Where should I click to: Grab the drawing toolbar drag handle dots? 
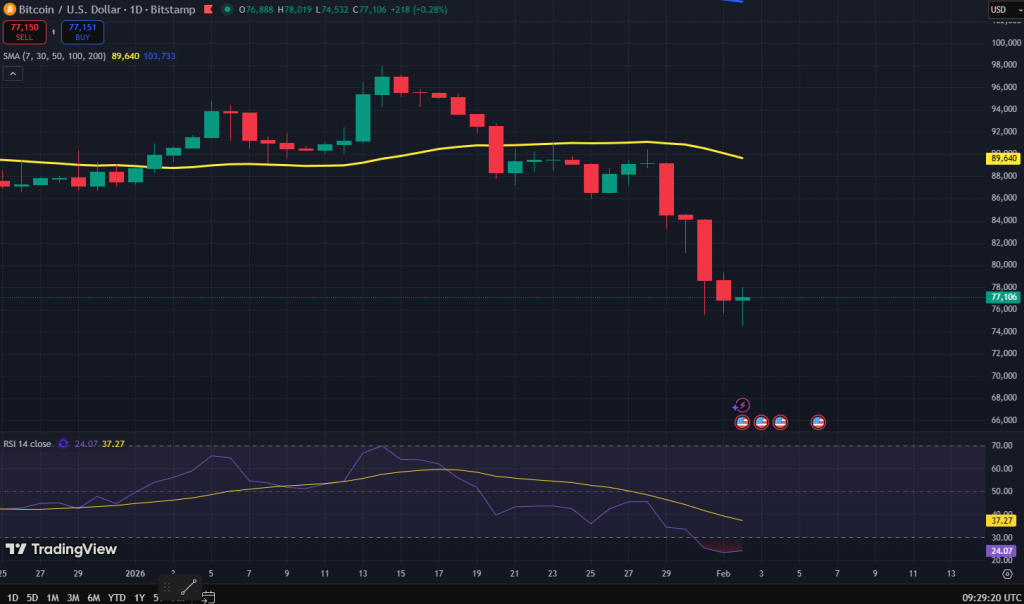167,587
